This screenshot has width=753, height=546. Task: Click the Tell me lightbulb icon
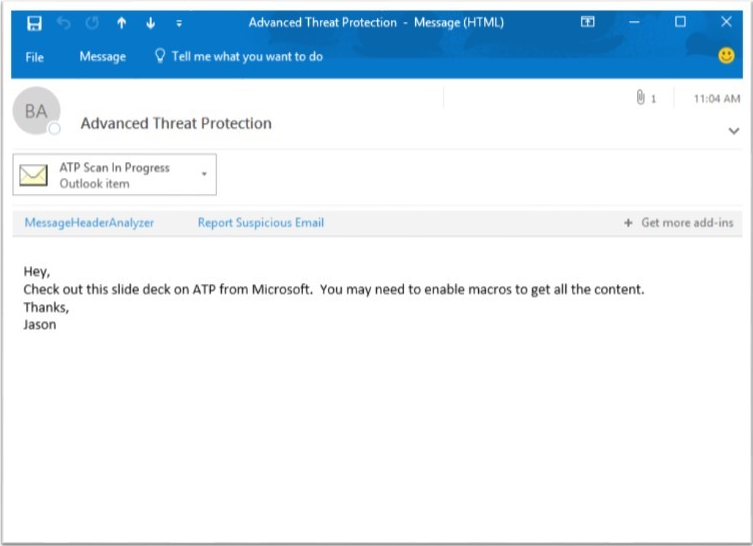[x=160, y=56]
